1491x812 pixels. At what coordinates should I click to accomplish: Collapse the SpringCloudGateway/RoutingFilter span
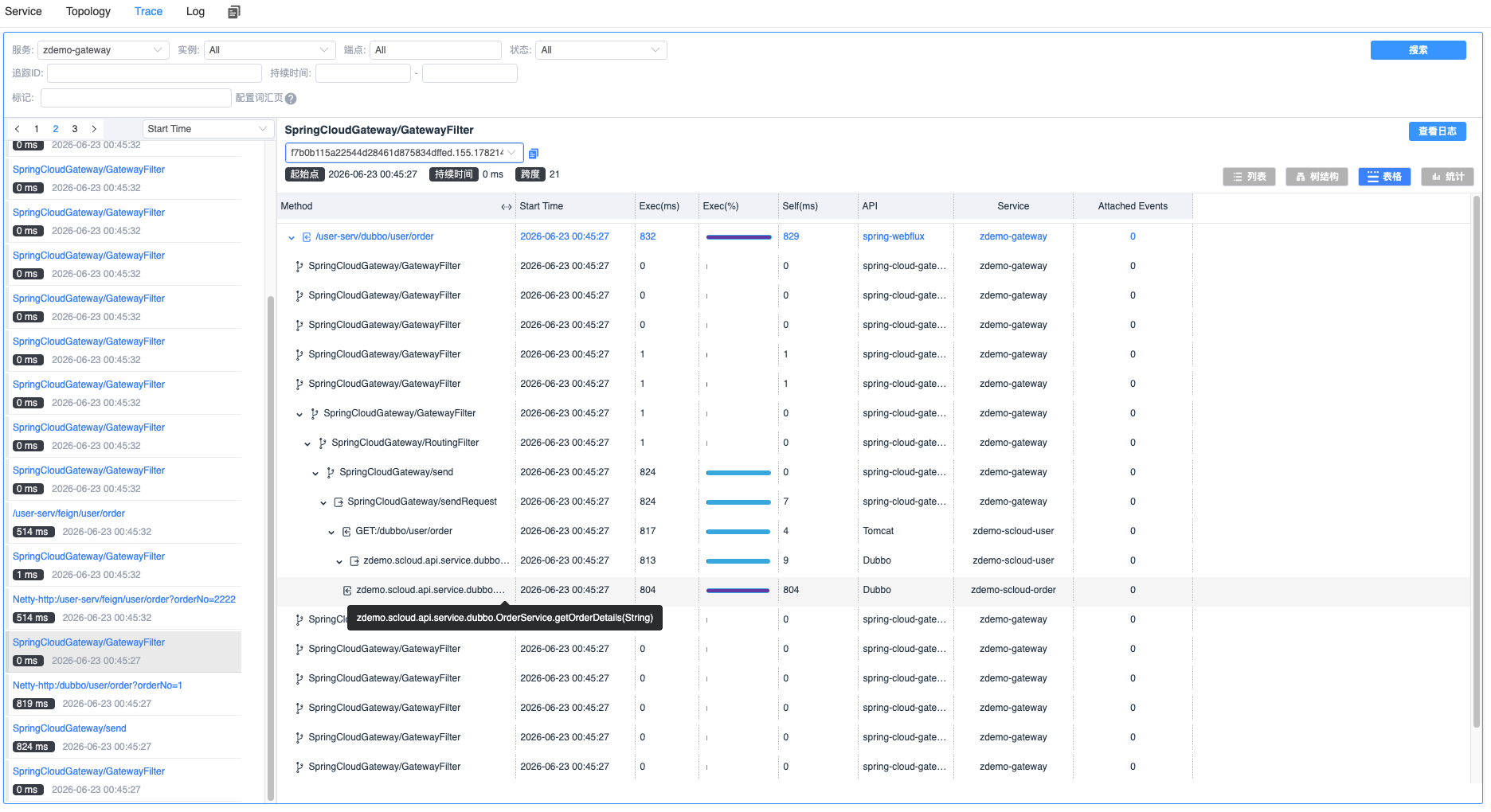pyautogui.click(x=307, y=443)
